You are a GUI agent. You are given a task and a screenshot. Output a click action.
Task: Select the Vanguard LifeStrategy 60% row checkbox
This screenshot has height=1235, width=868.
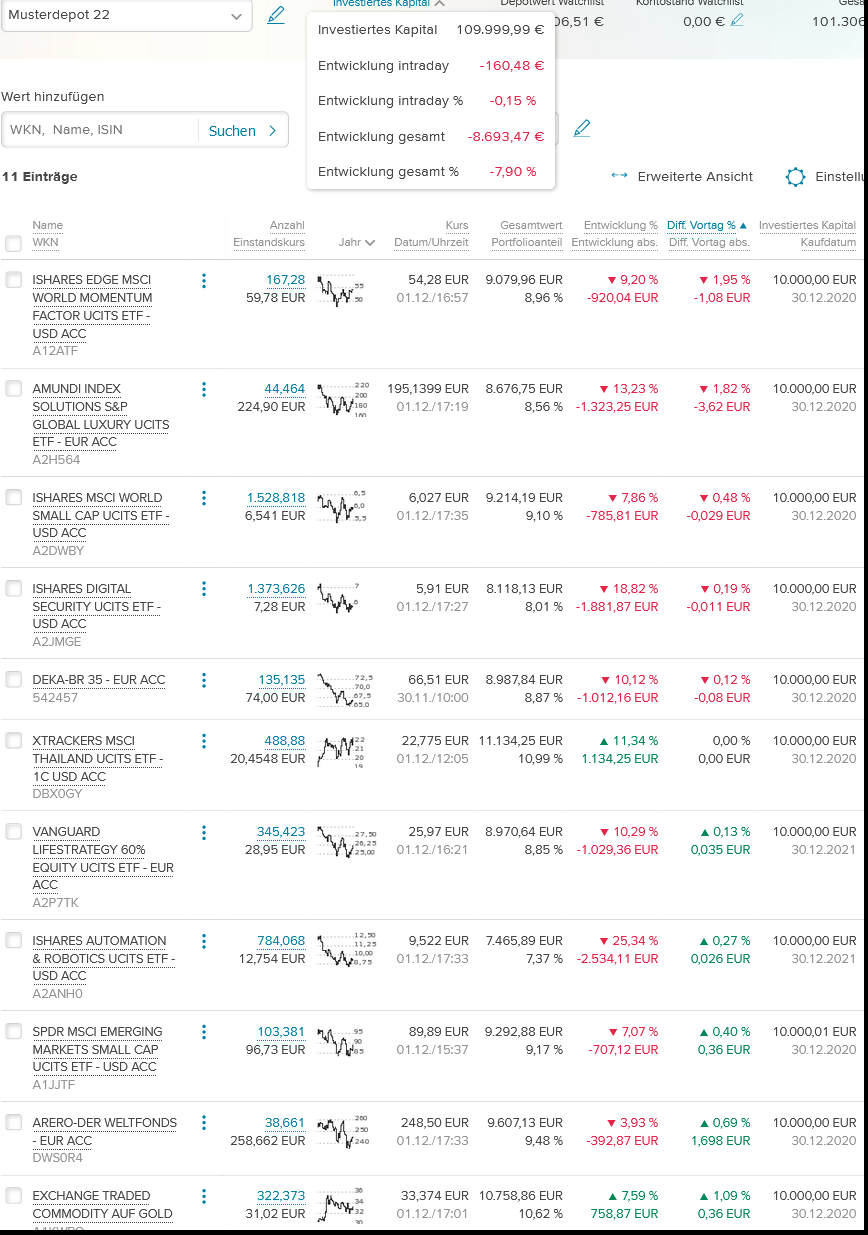pos(13,832)
